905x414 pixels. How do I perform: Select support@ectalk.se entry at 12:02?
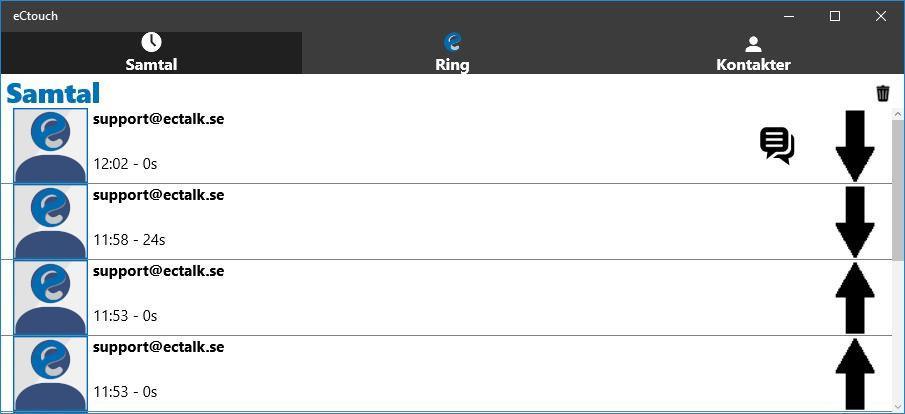(x=447, y=146)
